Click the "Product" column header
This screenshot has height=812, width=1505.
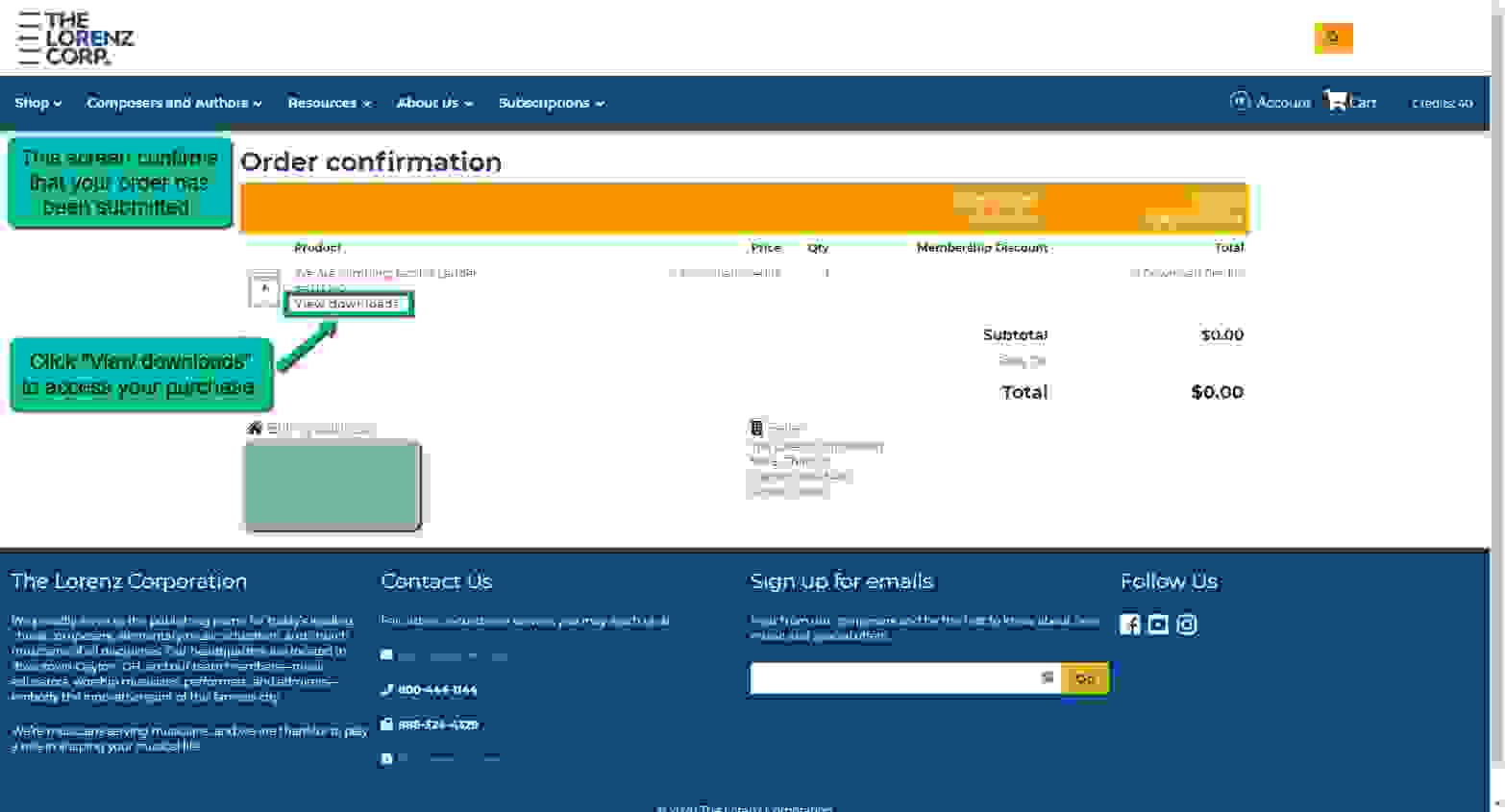(317, 247)
